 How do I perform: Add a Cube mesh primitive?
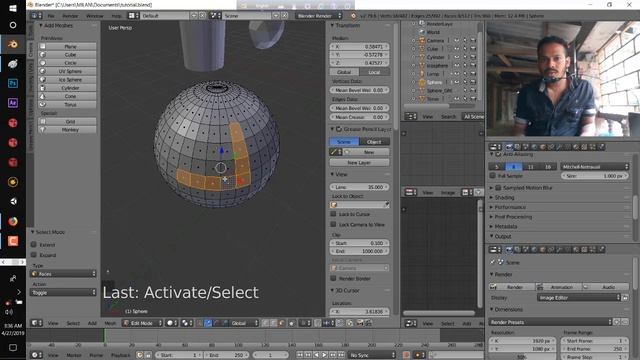[x=67, y=55]
